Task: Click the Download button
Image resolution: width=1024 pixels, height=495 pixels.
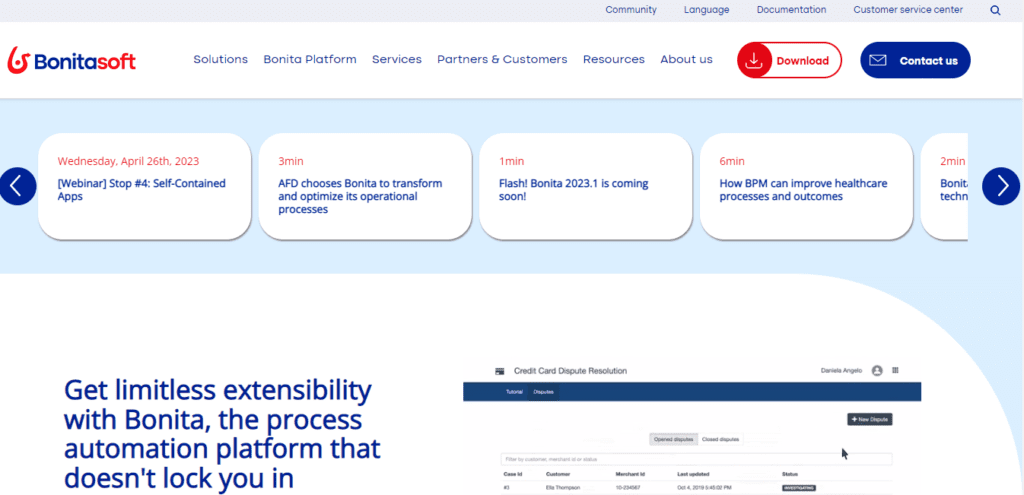Action: pos(790,60)
